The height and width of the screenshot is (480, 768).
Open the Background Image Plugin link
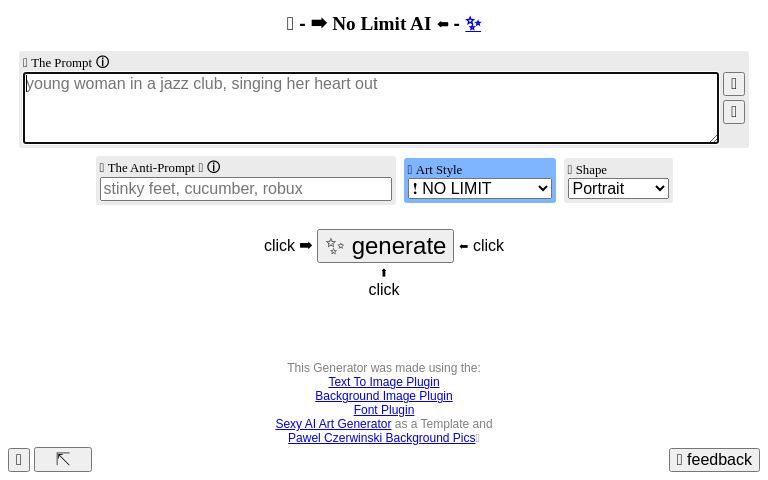(384, 396)
